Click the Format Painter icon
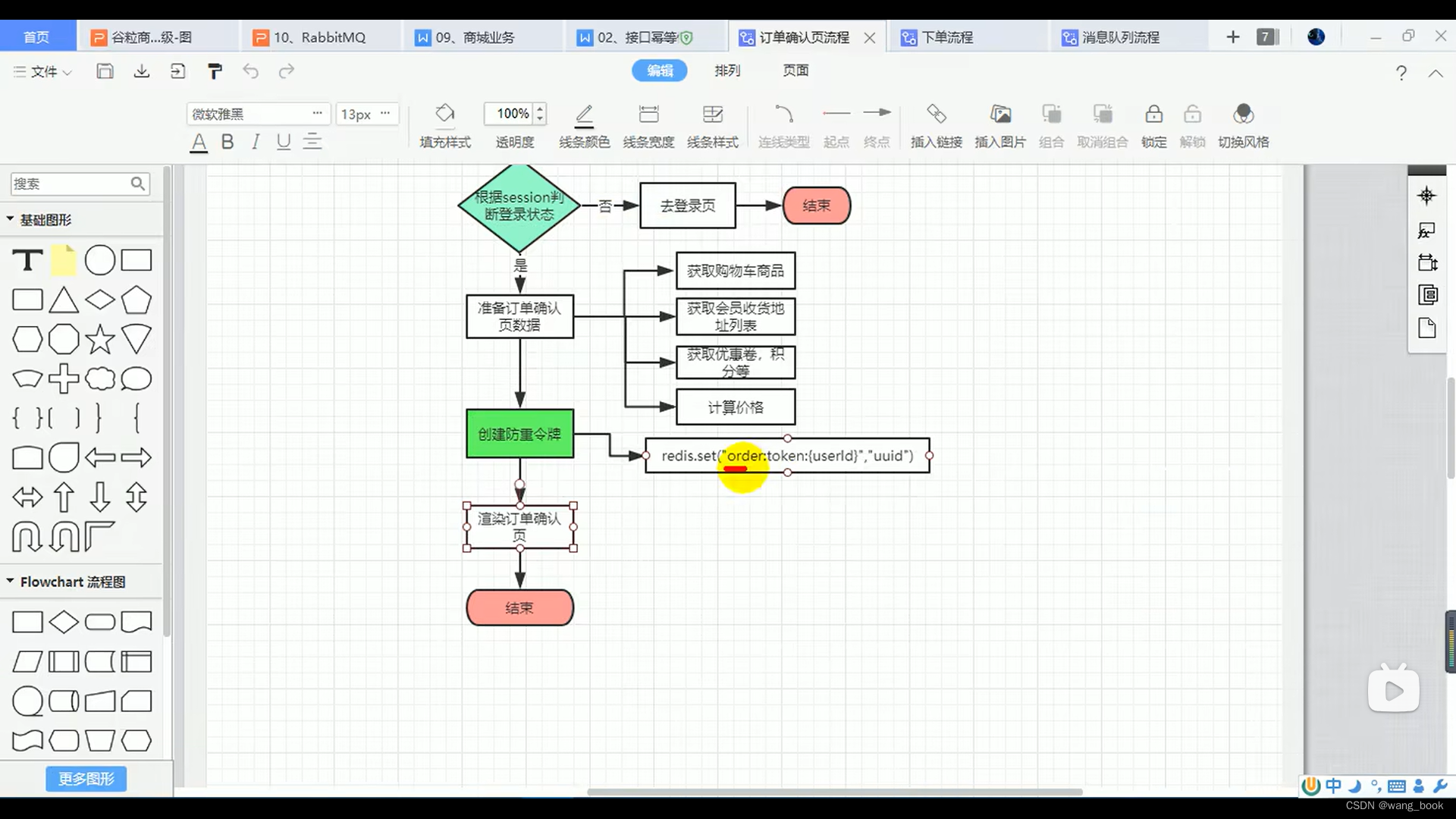 215,71
